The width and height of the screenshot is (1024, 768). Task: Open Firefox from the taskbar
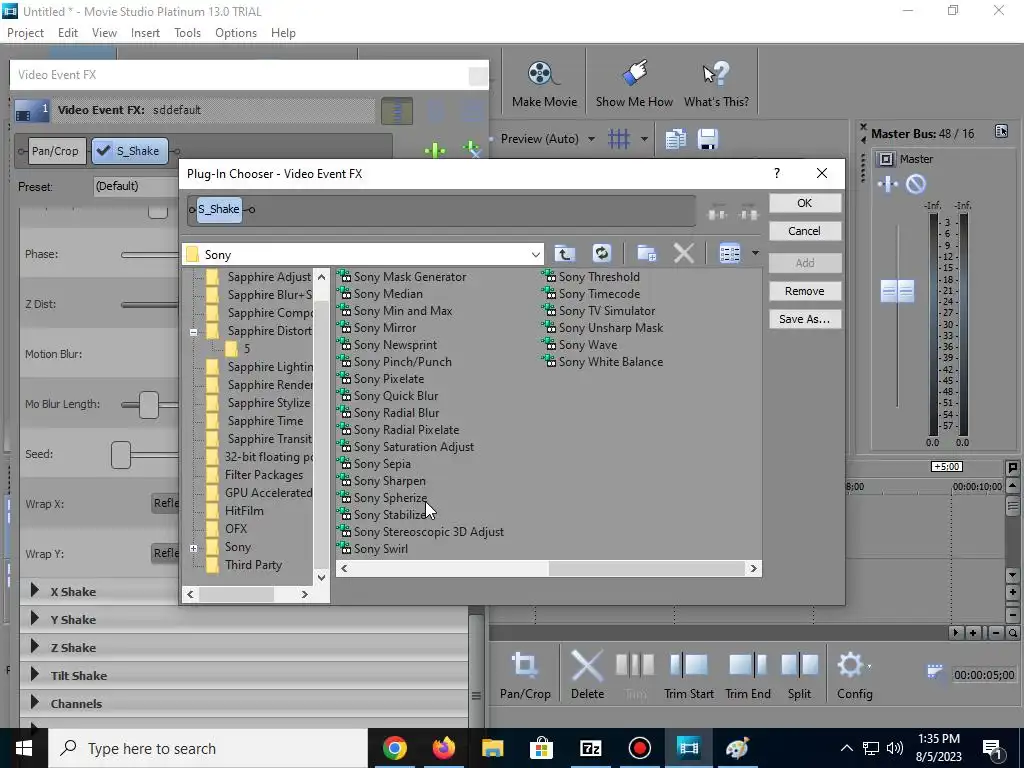tap(443, 748)
